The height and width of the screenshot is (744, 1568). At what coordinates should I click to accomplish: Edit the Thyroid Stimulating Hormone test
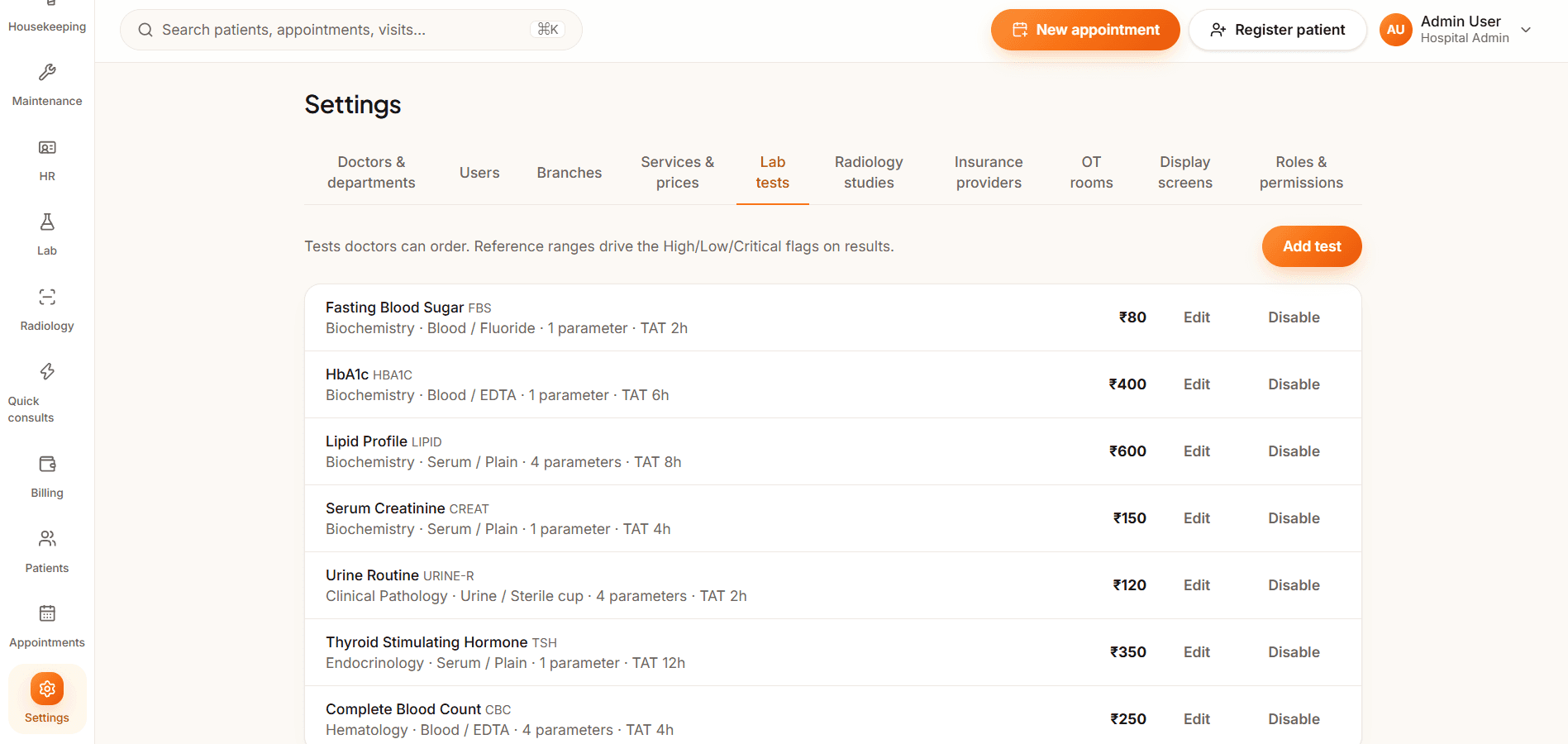point(1196,652)
